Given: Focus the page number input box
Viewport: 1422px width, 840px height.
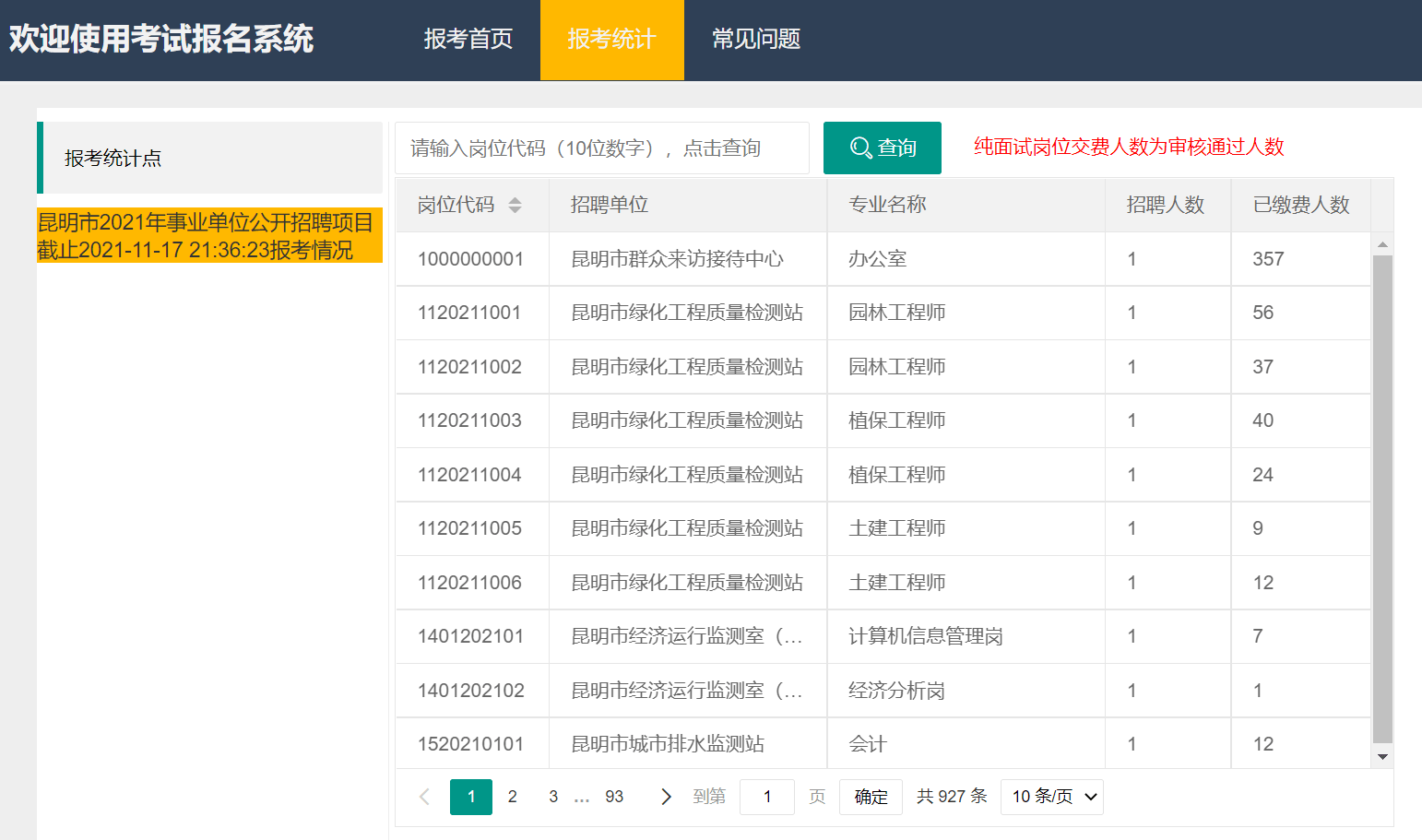Looking at the screenshot, I should pyautogui.click(x=767, y=797).
